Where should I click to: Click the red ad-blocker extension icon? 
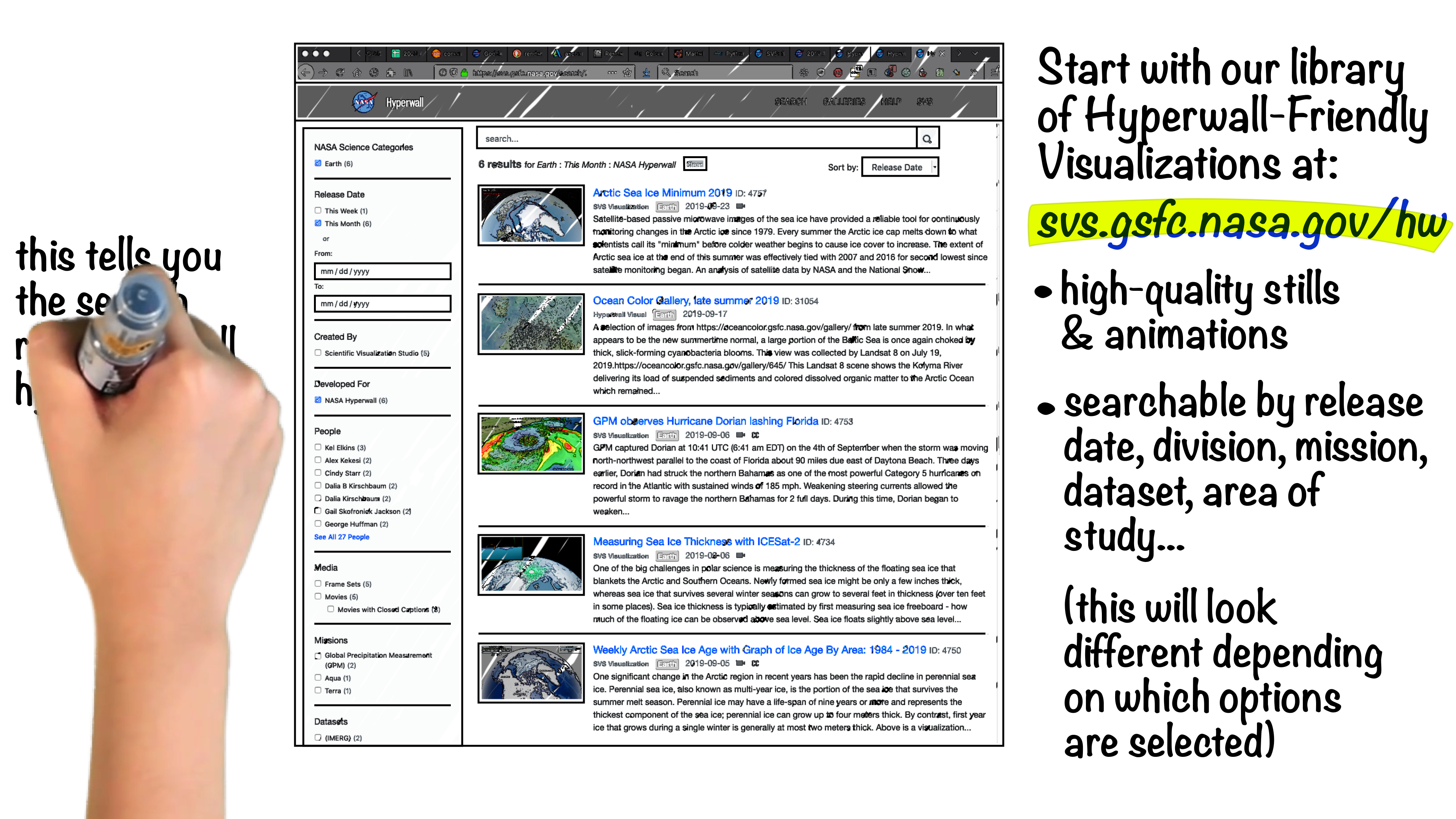(x=838, y=72)
